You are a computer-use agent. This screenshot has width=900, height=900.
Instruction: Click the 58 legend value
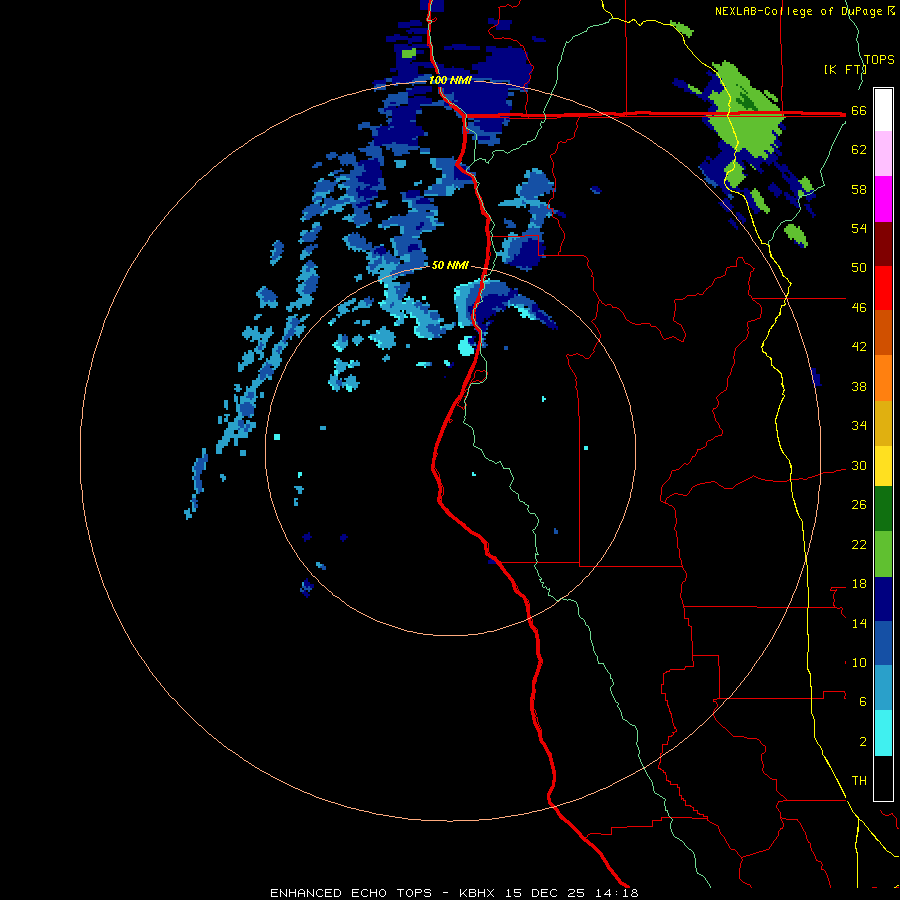(x=859, y=189)
